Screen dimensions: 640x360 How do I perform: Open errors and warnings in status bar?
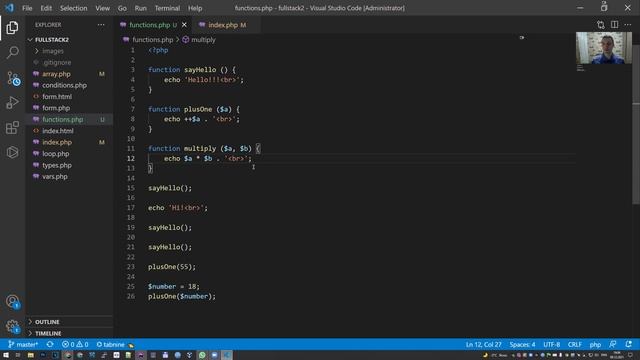75,344
